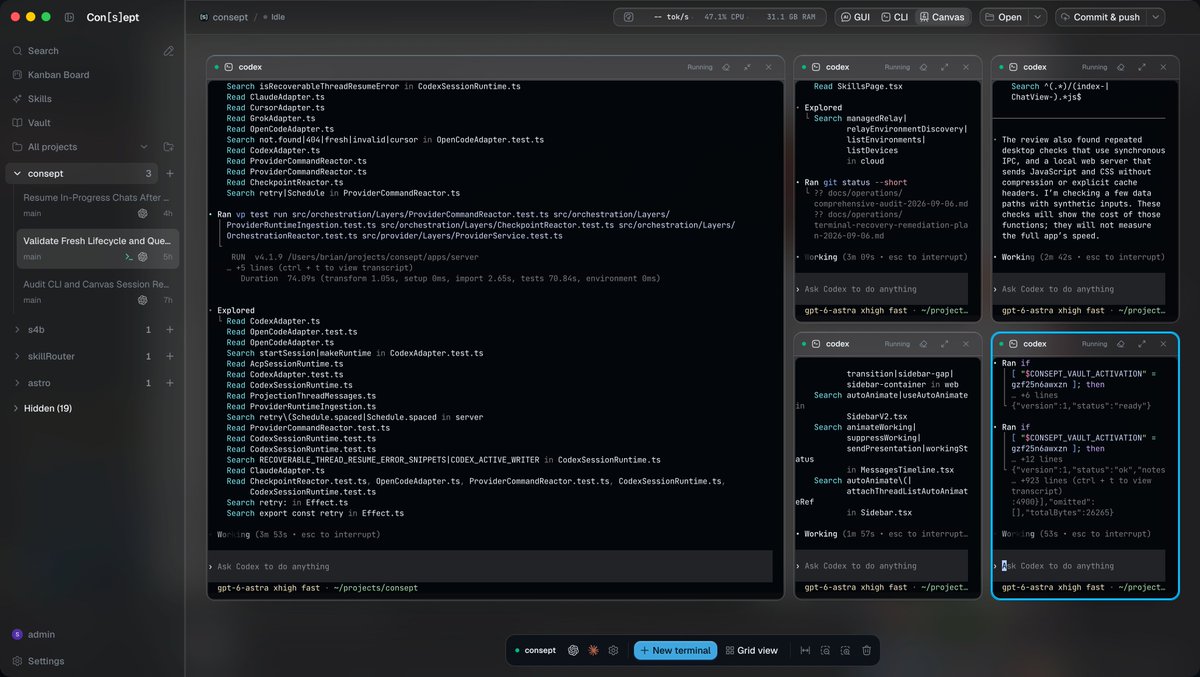Select the Validate Fresh Lifecycle thread
Viewport: 1200px width, 677px height.
pos(98,248)
